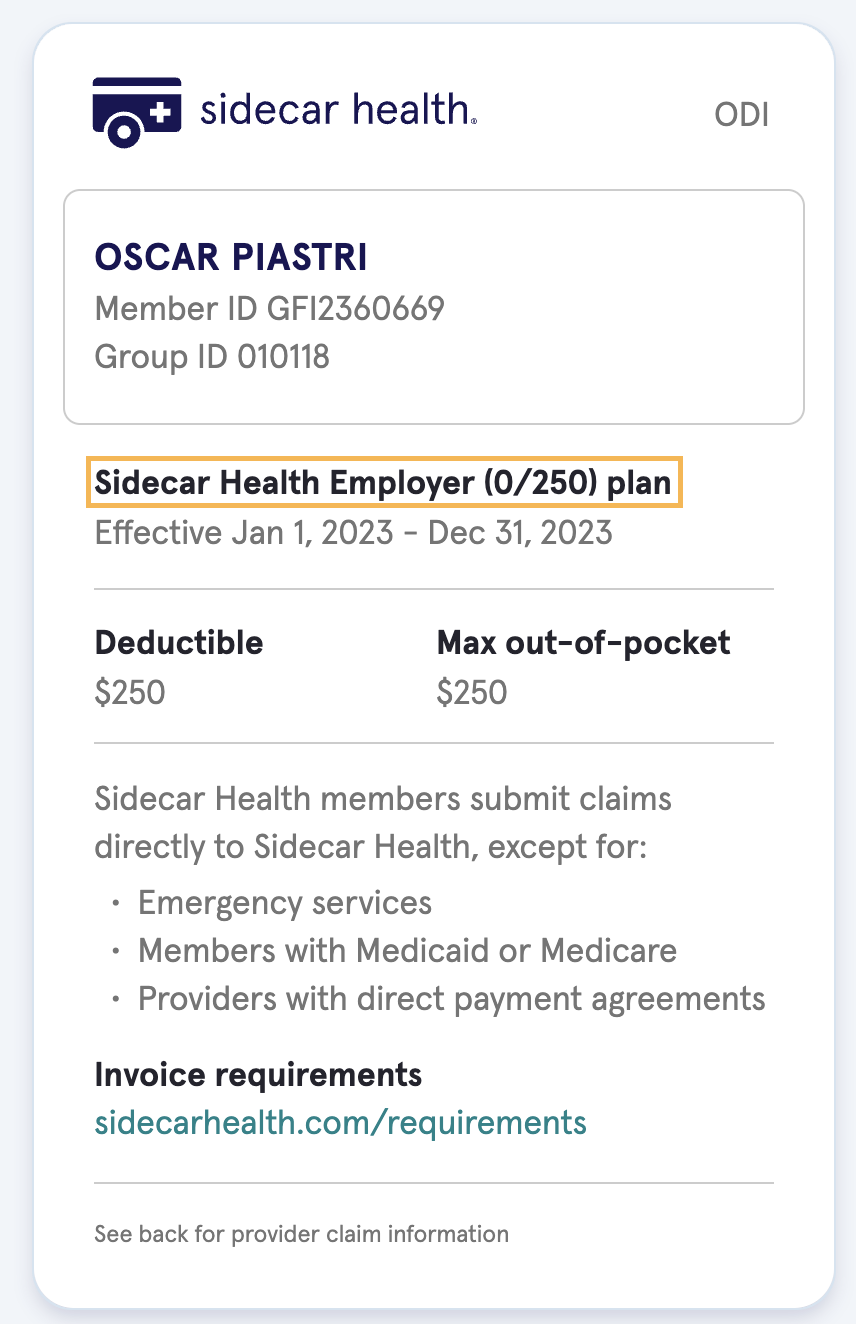The height and width of the screenshot is (1324, 856).
Task: Open the sidecarhealth.com/requirements link
Action: (340, 1122)
